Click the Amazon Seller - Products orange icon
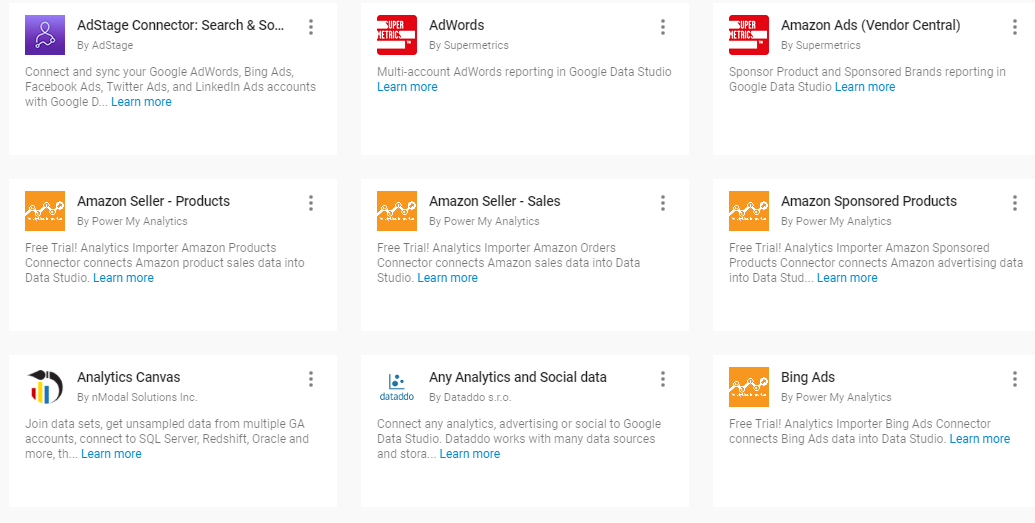The height and width of the screenshot is (523, 1035). pyautogui.click(x=45, y=211)
